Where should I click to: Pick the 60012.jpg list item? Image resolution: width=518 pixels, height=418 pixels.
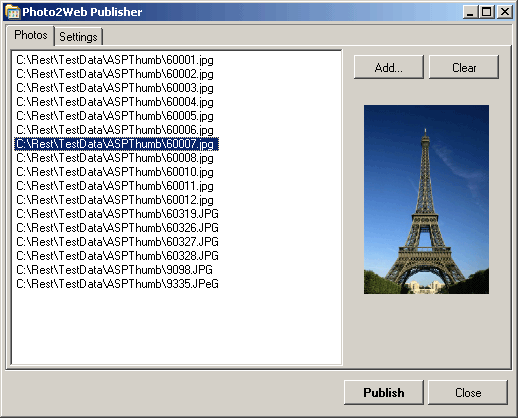[x=115, y=200]
